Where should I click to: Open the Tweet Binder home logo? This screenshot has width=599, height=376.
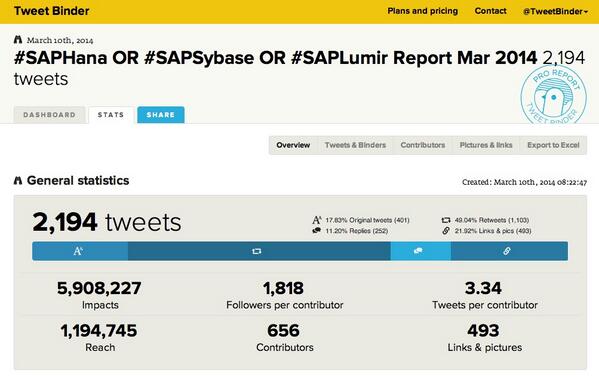[52, 11]
